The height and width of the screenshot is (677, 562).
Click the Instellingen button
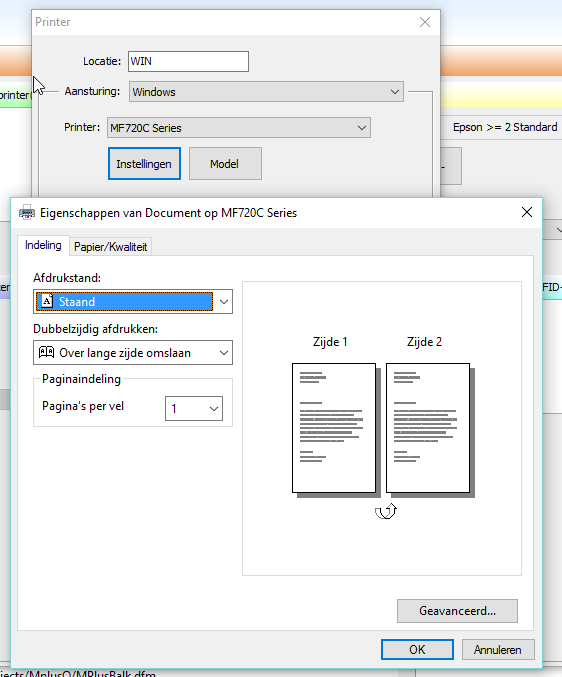(144, 164)
